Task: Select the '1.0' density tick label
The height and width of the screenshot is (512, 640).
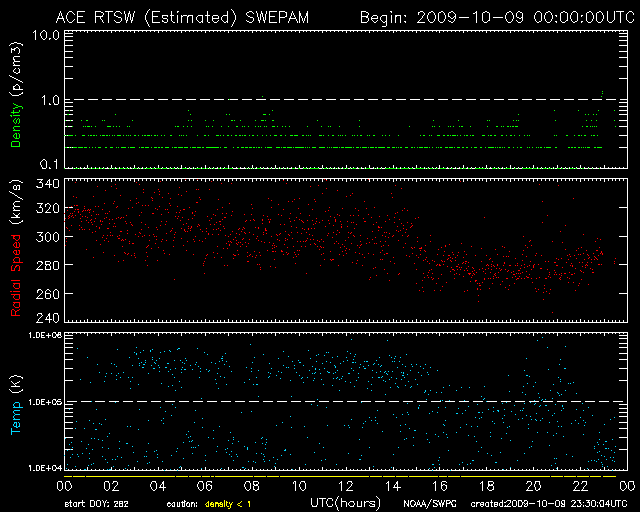Action: click(x=50, y=100)
